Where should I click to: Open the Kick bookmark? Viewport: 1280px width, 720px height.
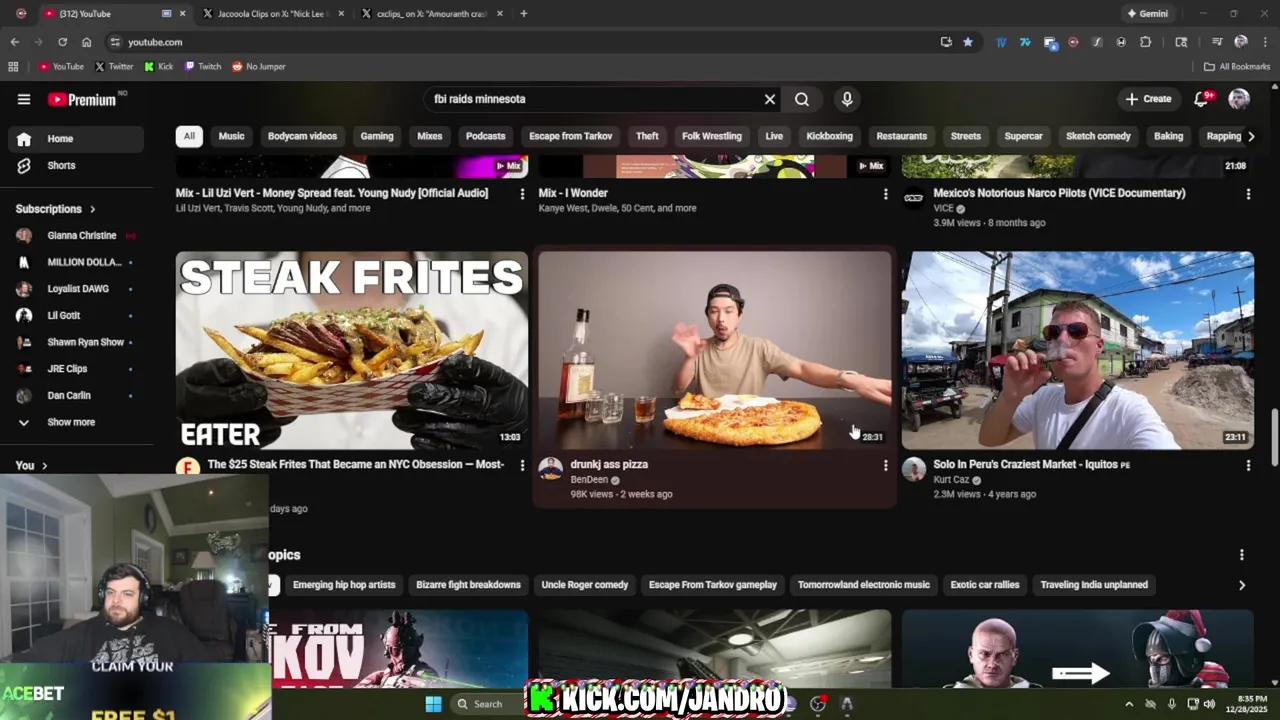click(x=158, y=66)
